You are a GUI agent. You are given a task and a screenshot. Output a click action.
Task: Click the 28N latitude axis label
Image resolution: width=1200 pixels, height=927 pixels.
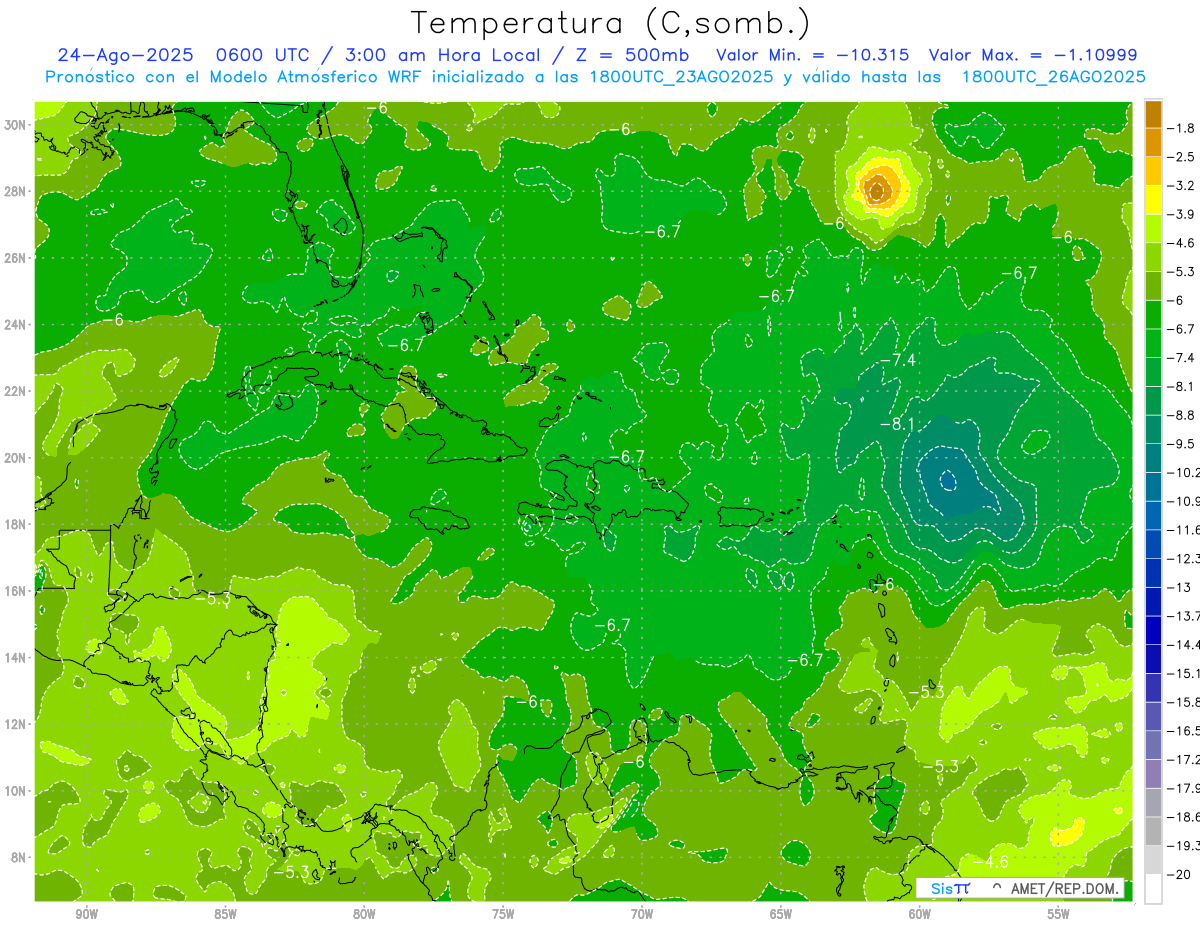tap(16, 191)
